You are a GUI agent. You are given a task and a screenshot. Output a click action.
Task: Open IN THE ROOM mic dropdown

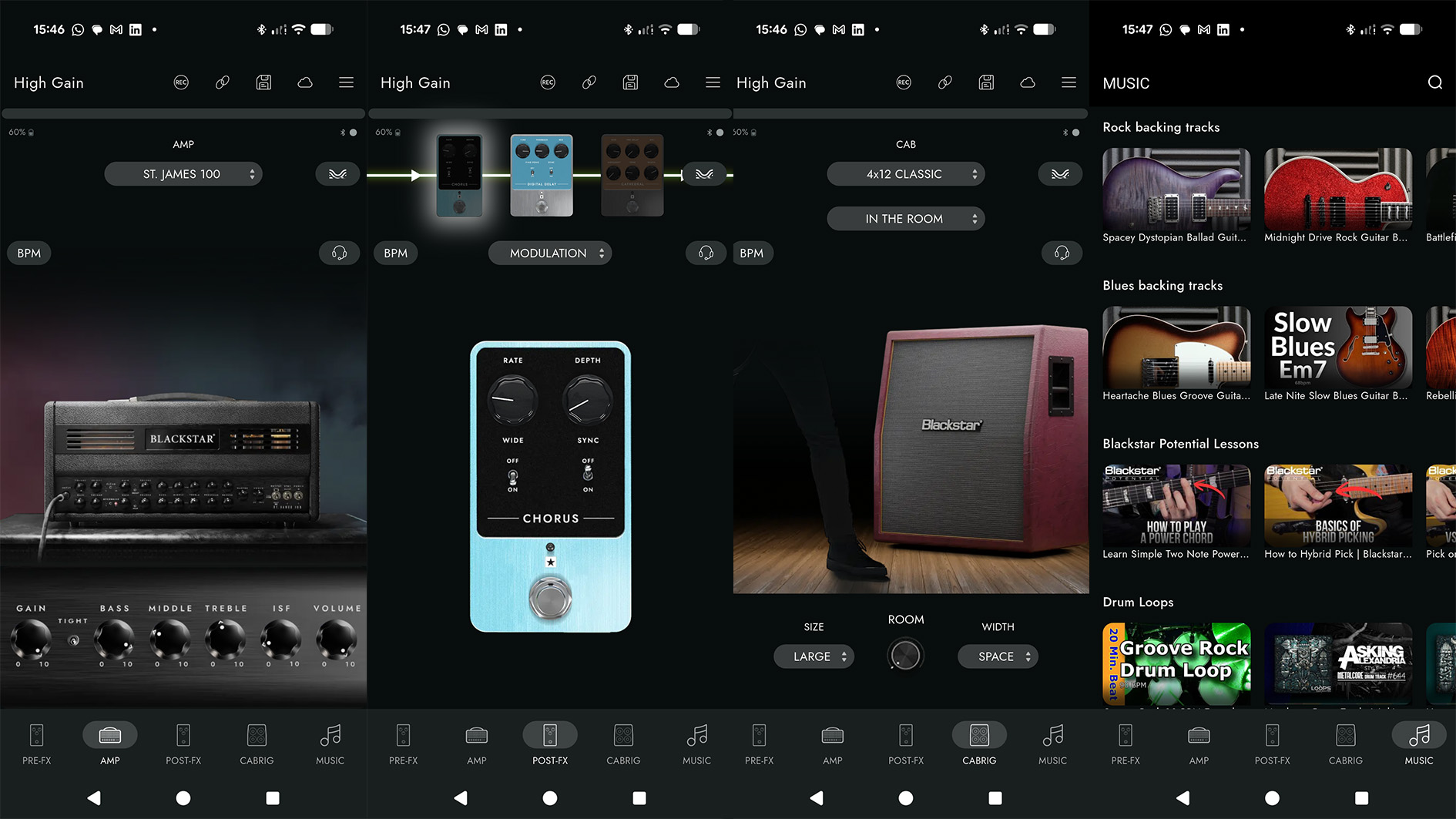click(906, 219)
